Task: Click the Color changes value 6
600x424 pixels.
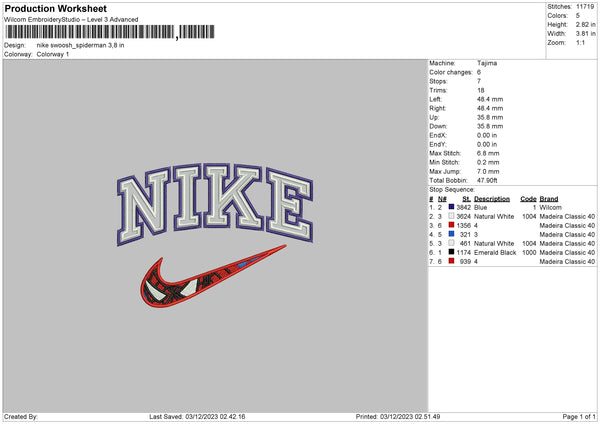Action: click(x=479, y=72)
